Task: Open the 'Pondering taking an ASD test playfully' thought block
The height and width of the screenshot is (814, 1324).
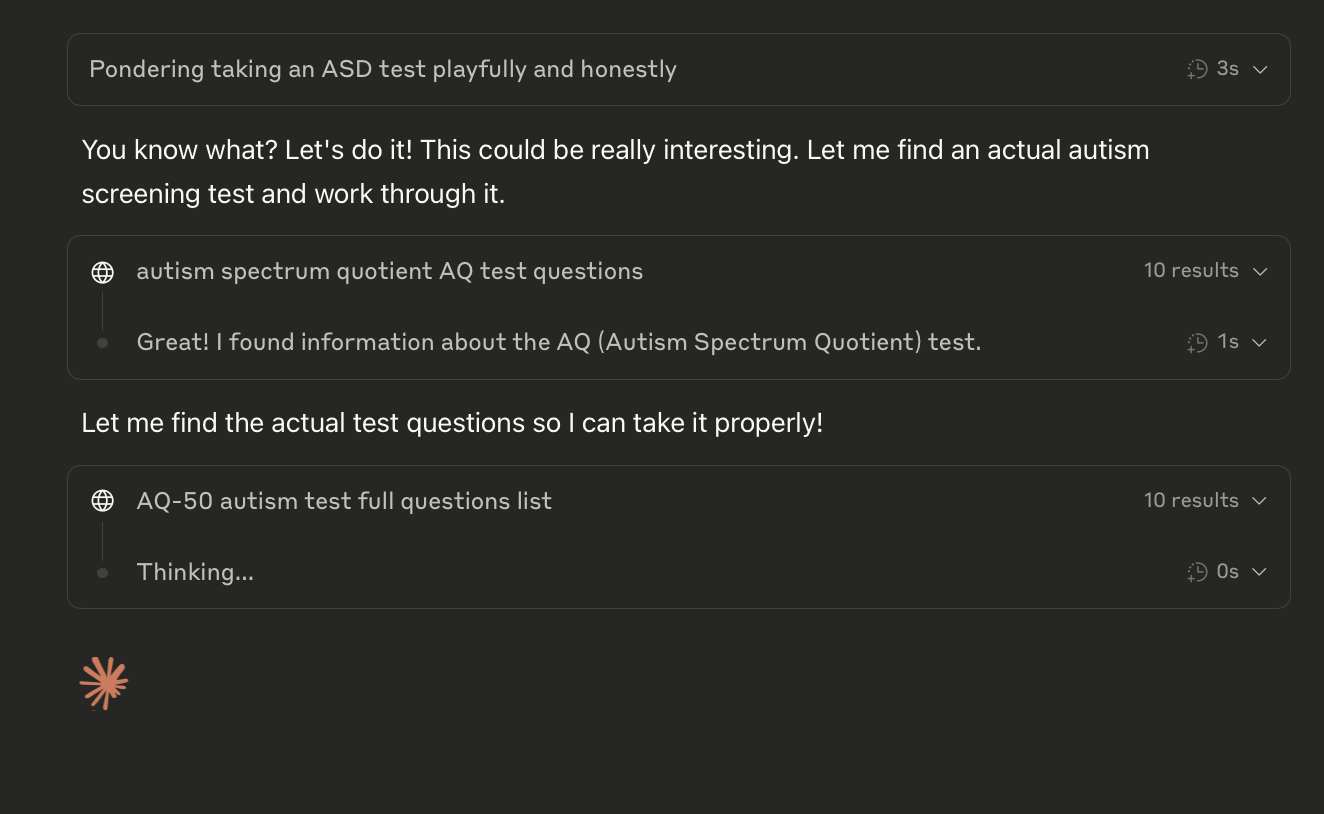Action: (678, 70)
